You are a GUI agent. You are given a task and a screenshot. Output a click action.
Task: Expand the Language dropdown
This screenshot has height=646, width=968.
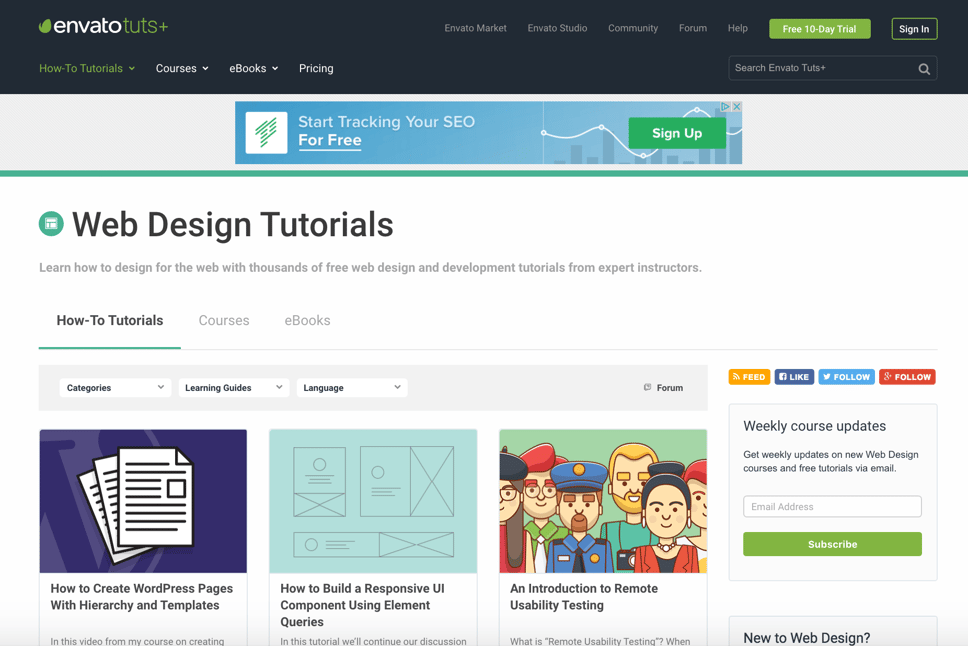point(351,388)
